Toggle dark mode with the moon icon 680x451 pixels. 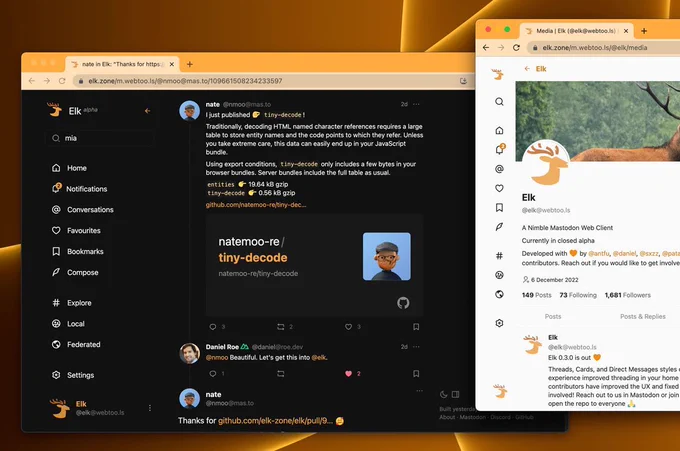(x=443, y=394)
